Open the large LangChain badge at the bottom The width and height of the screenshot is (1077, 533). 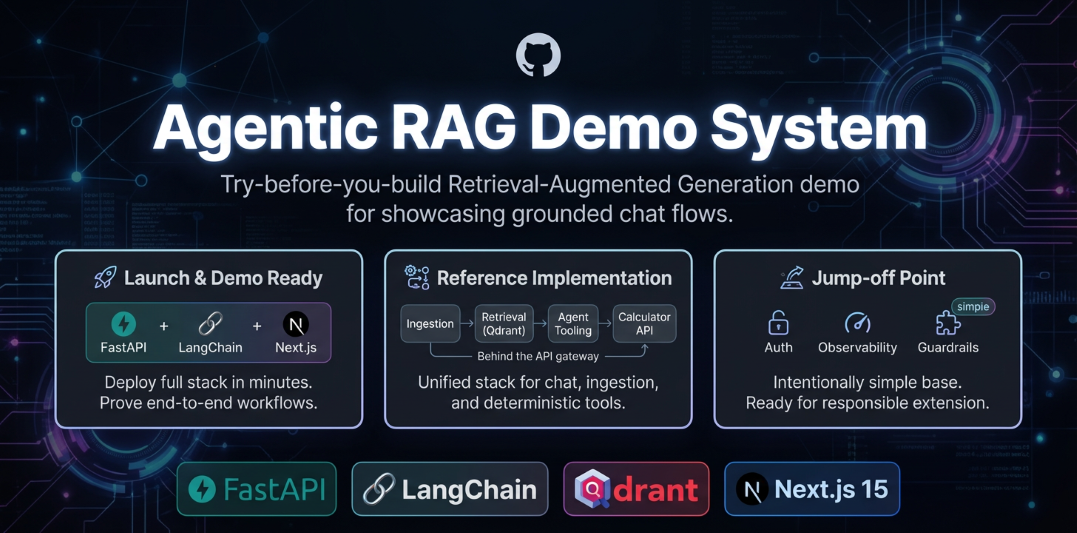coord(450,489)
